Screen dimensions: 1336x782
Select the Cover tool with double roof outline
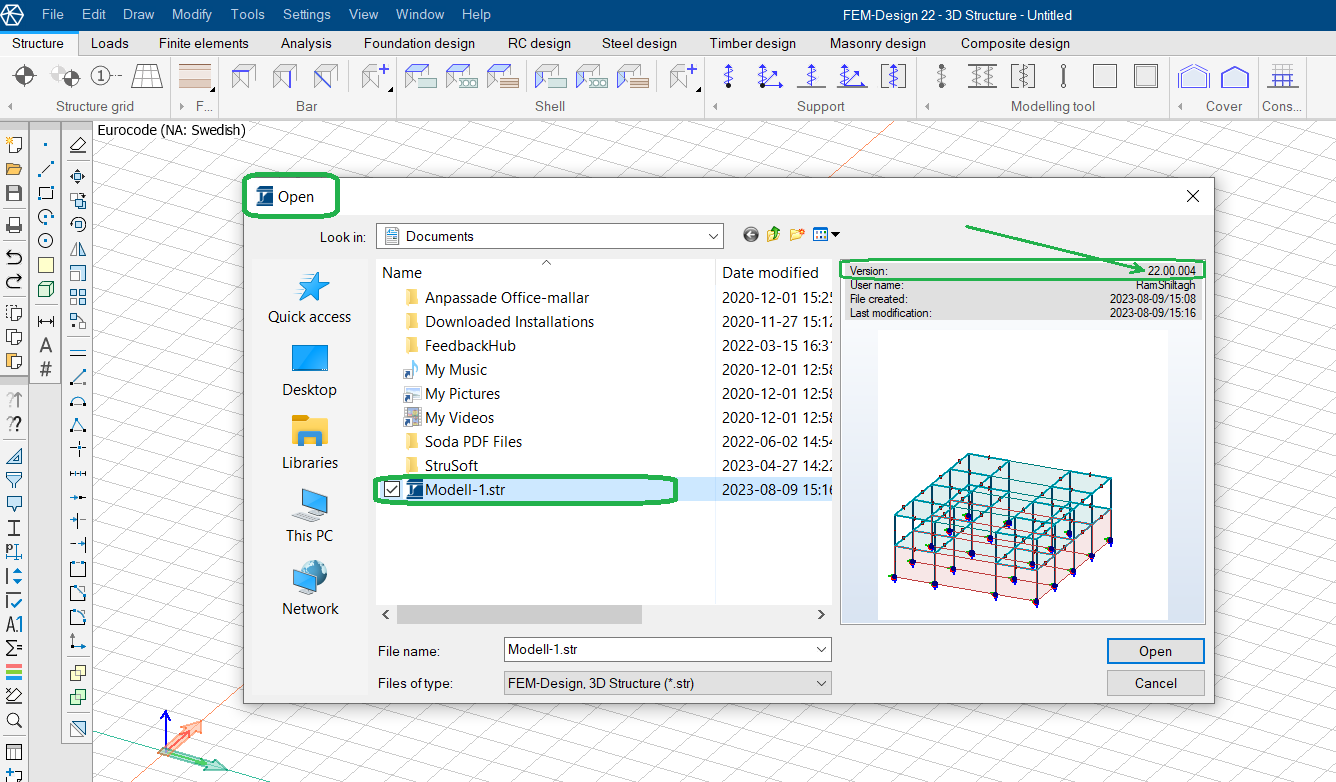(1193, 76)
